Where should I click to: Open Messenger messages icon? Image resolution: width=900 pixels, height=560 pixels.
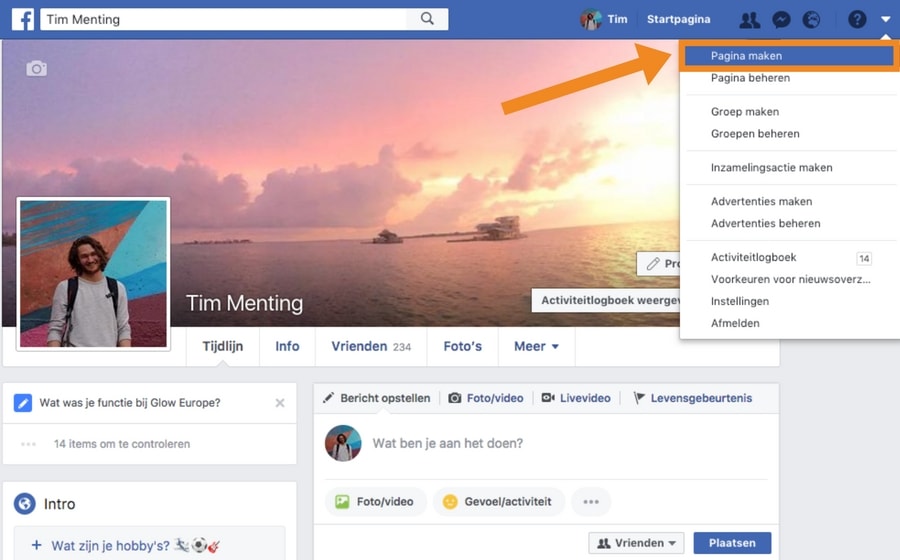pos(781,20)
